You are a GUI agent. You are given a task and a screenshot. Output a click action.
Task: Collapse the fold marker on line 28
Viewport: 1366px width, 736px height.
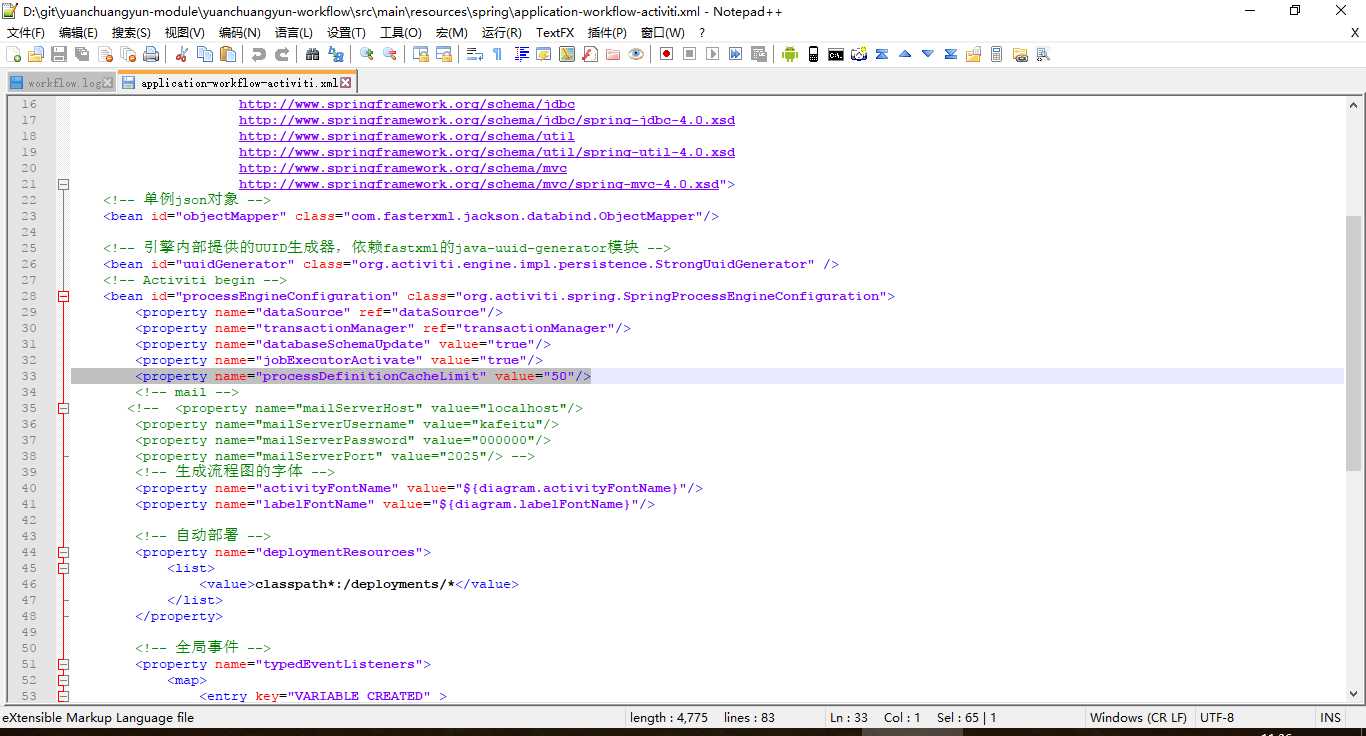click(64, 296)
